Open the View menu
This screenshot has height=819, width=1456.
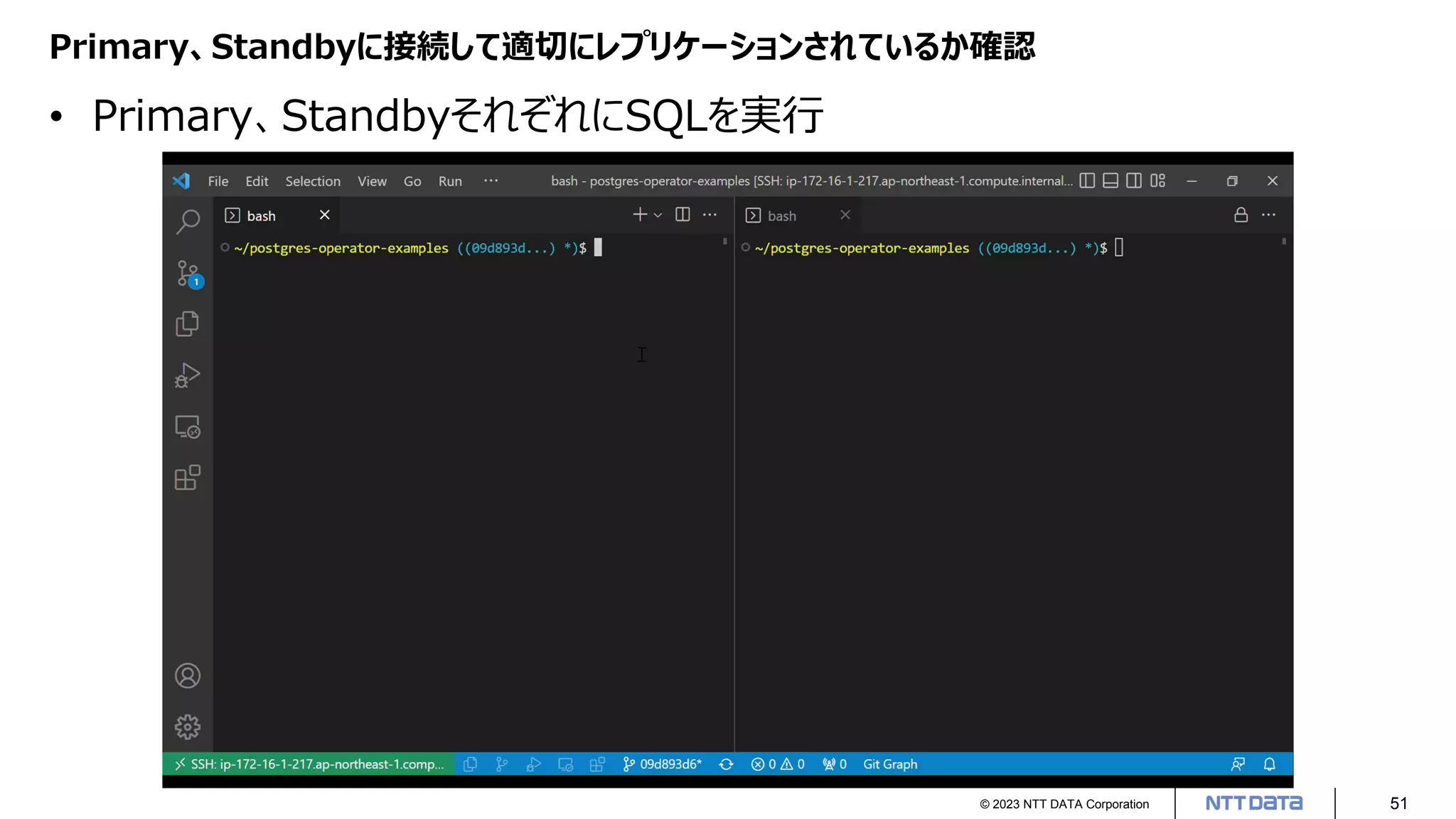(372, 181)
